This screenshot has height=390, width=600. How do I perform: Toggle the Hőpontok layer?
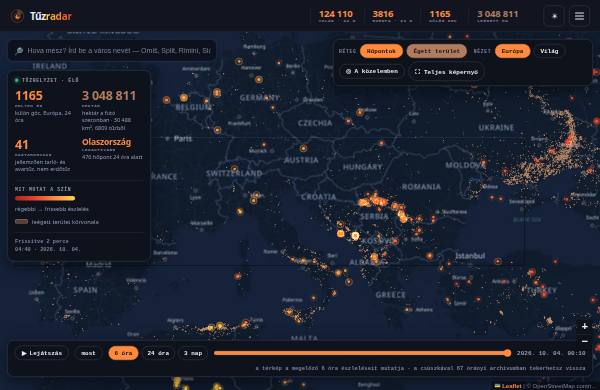381,51
